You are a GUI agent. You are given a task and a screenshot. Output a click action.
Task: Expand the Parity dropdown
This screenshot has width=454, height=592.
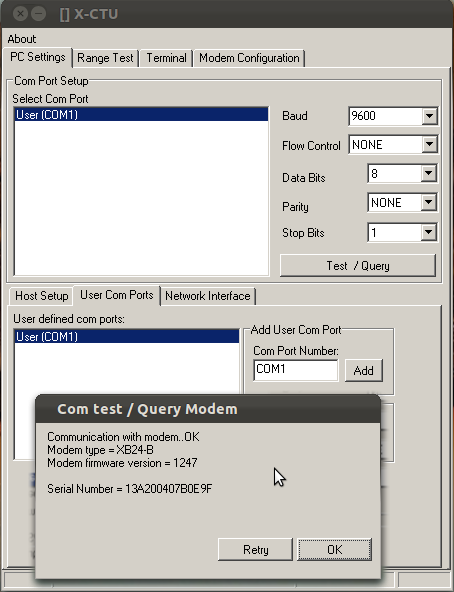click(x=428, y=202)
